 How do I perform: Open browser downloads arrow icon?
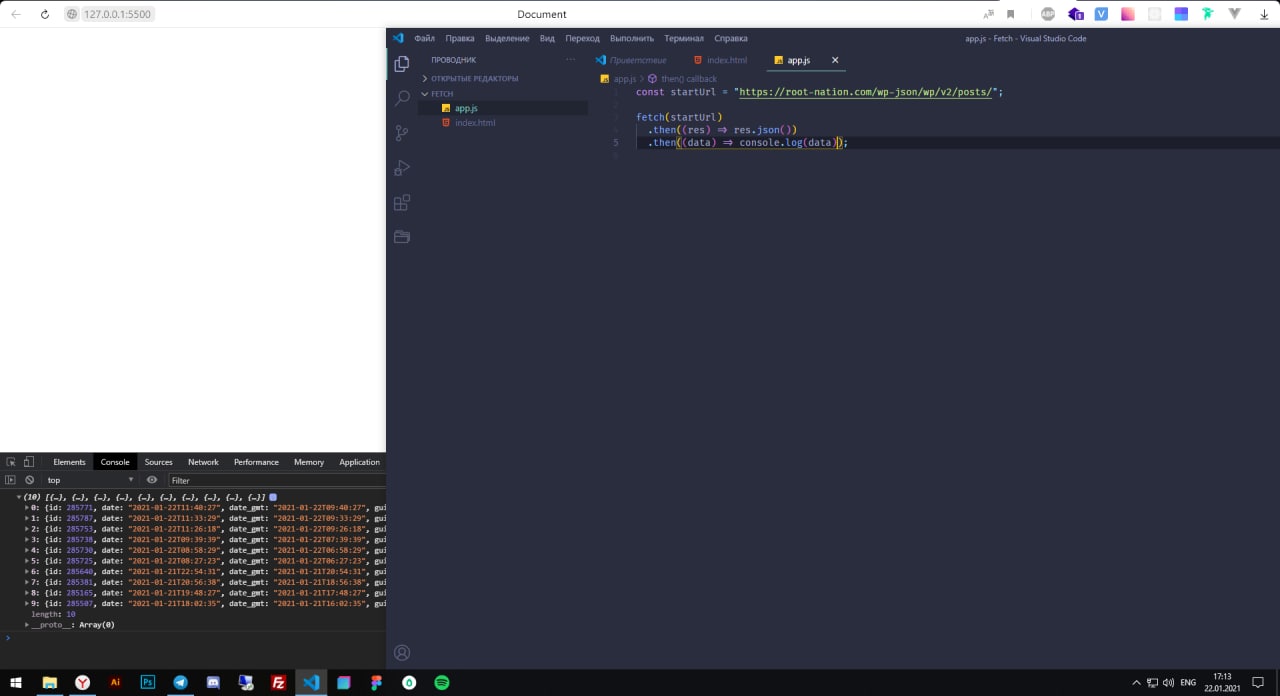pyautogui.click(x=1264, y=14)
